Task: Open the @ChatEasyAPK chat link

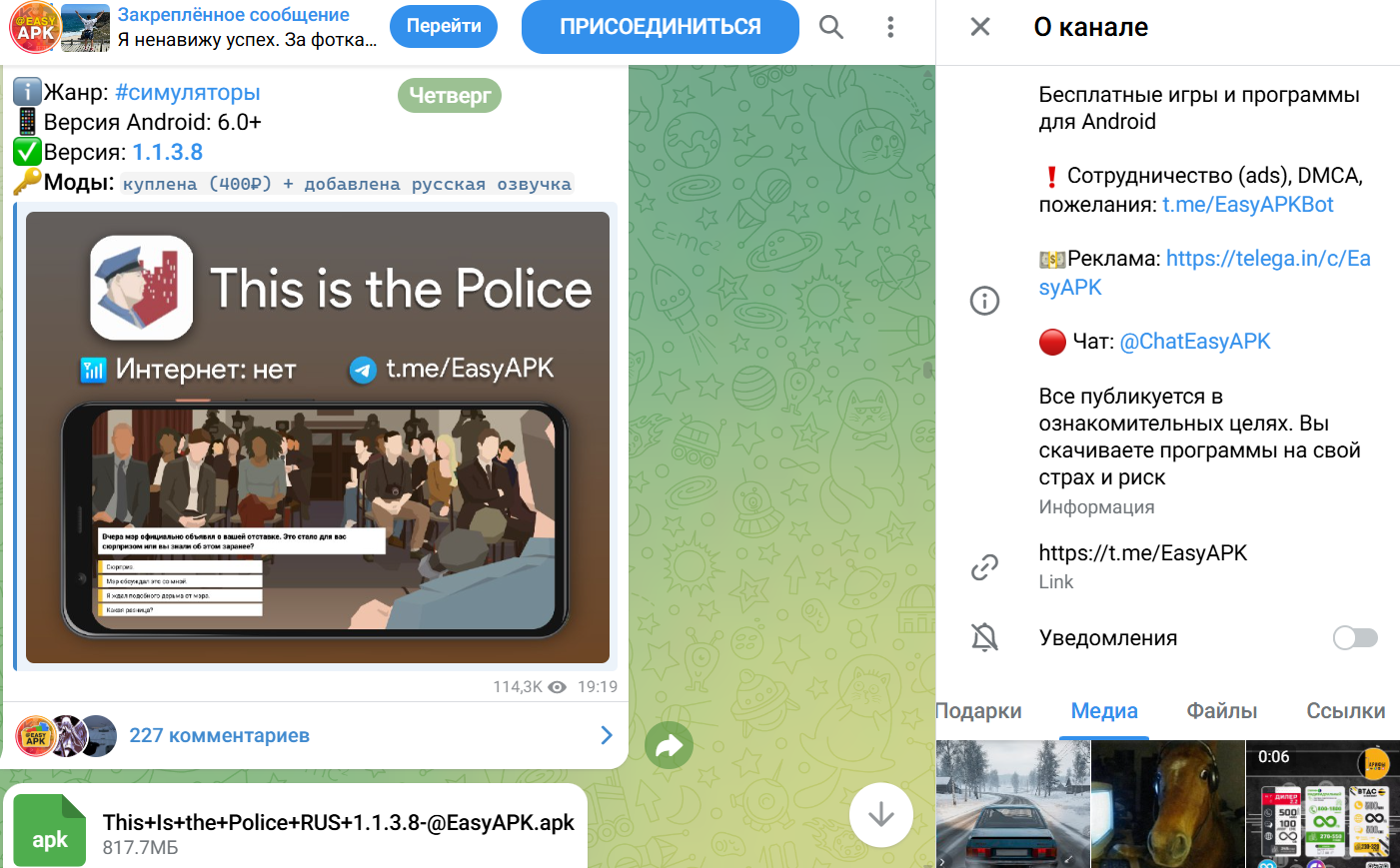Action: point(1194,342)
